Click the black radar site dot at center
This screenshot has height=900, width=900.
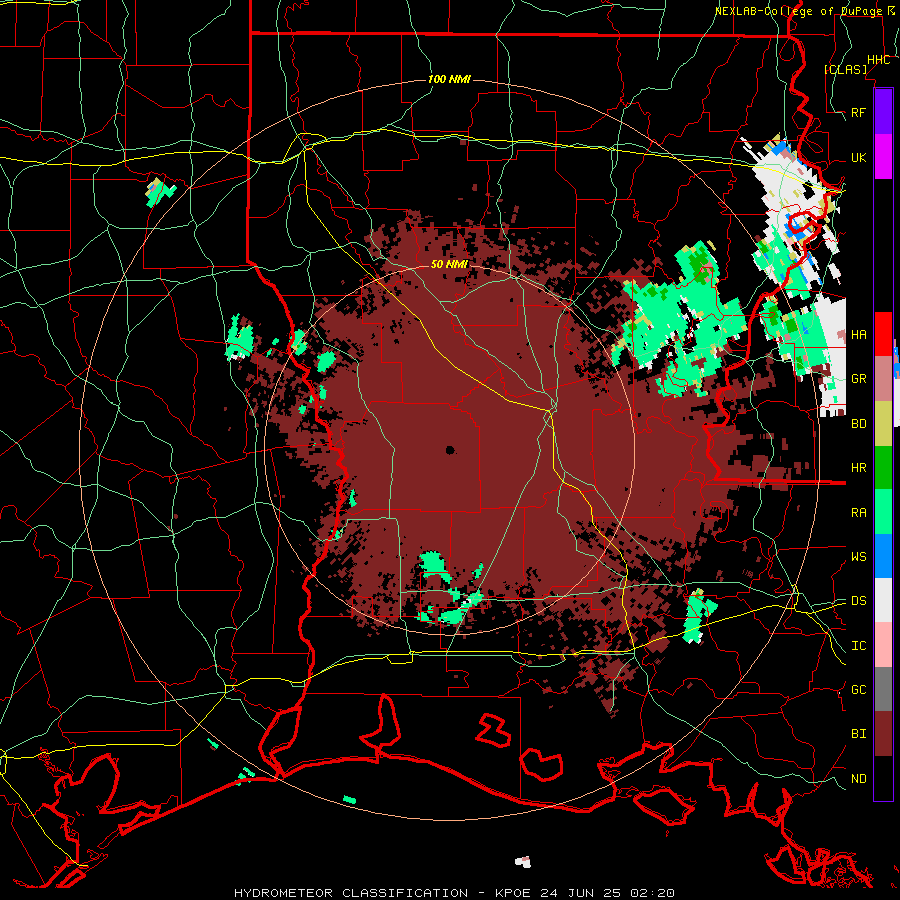coord(450,450)
